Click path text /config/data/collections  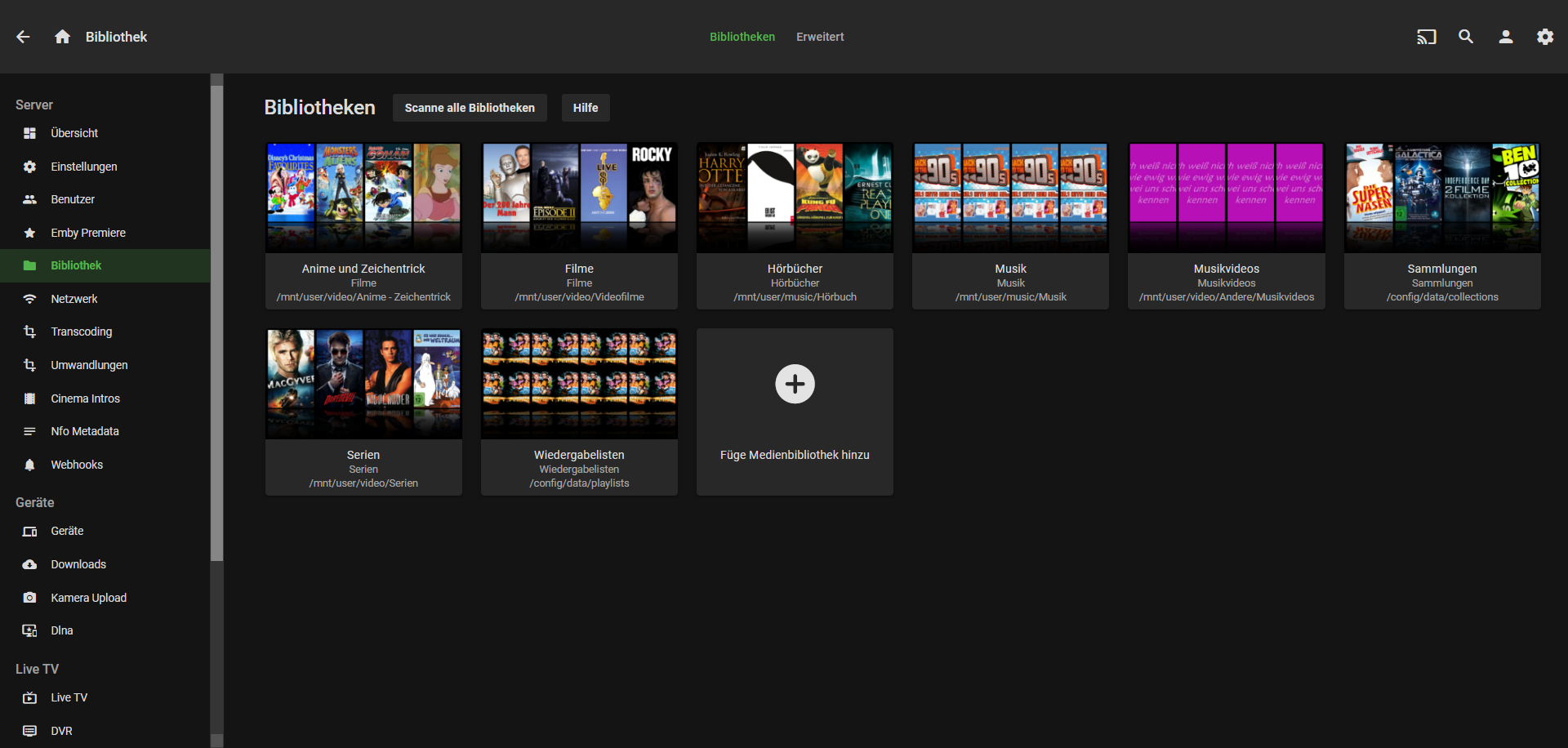[x=1442, y=297]
